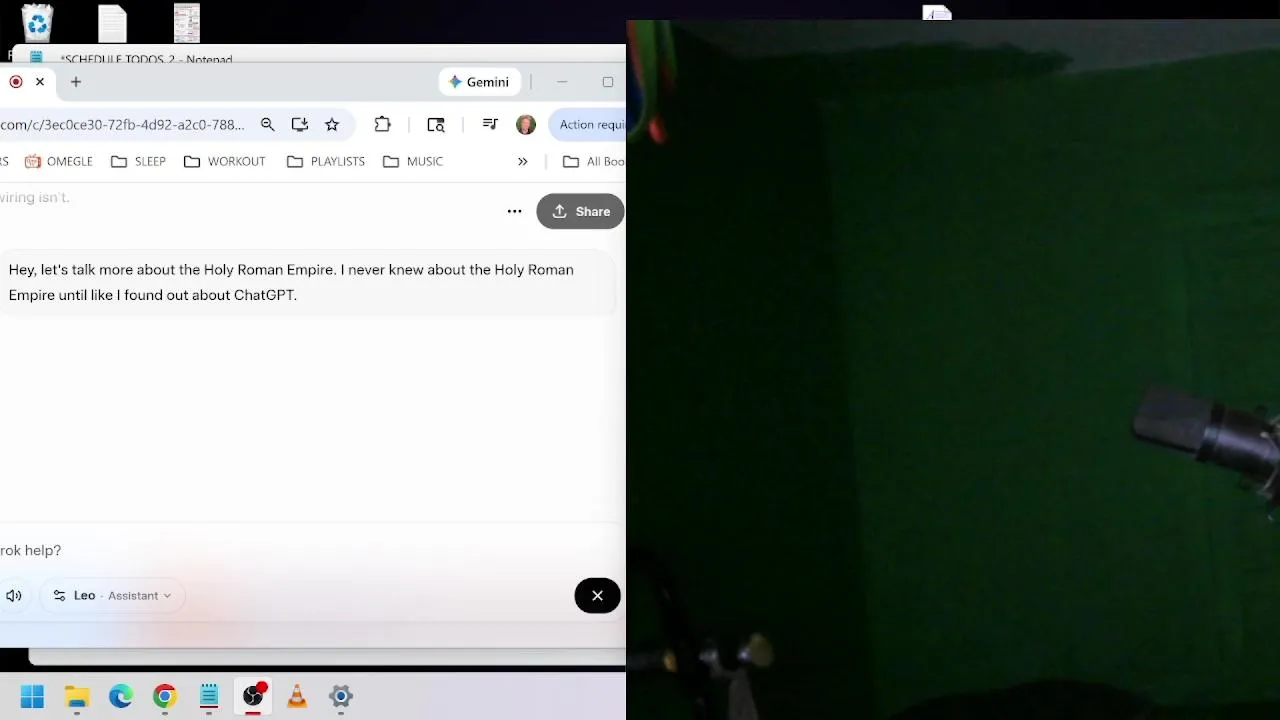Open the OMEGLE bookmark
1280x720 pixels.
[x=59, y=161]
